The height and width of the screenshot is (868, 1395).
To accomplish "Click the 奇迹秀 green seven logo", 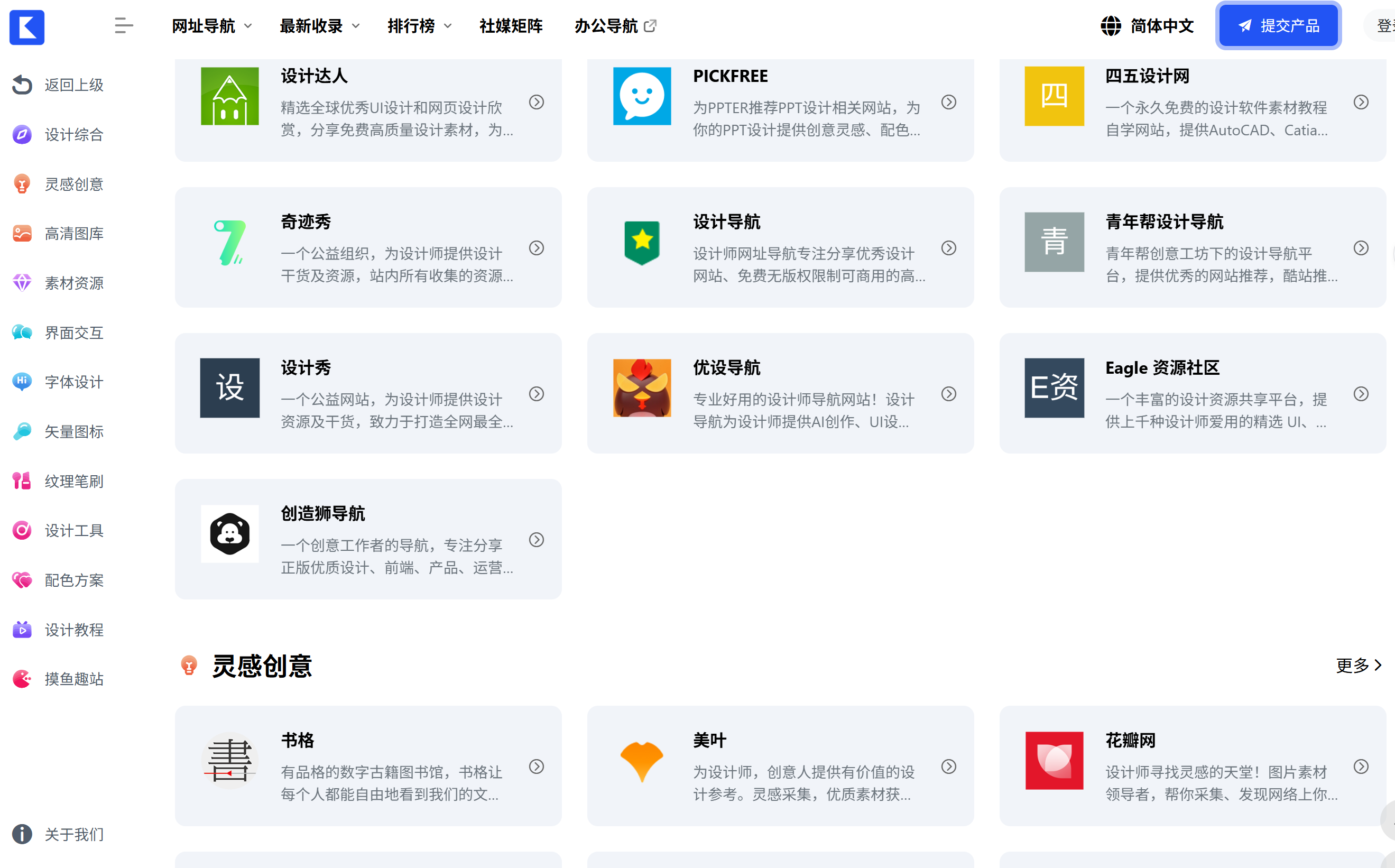I will point(229,242).
